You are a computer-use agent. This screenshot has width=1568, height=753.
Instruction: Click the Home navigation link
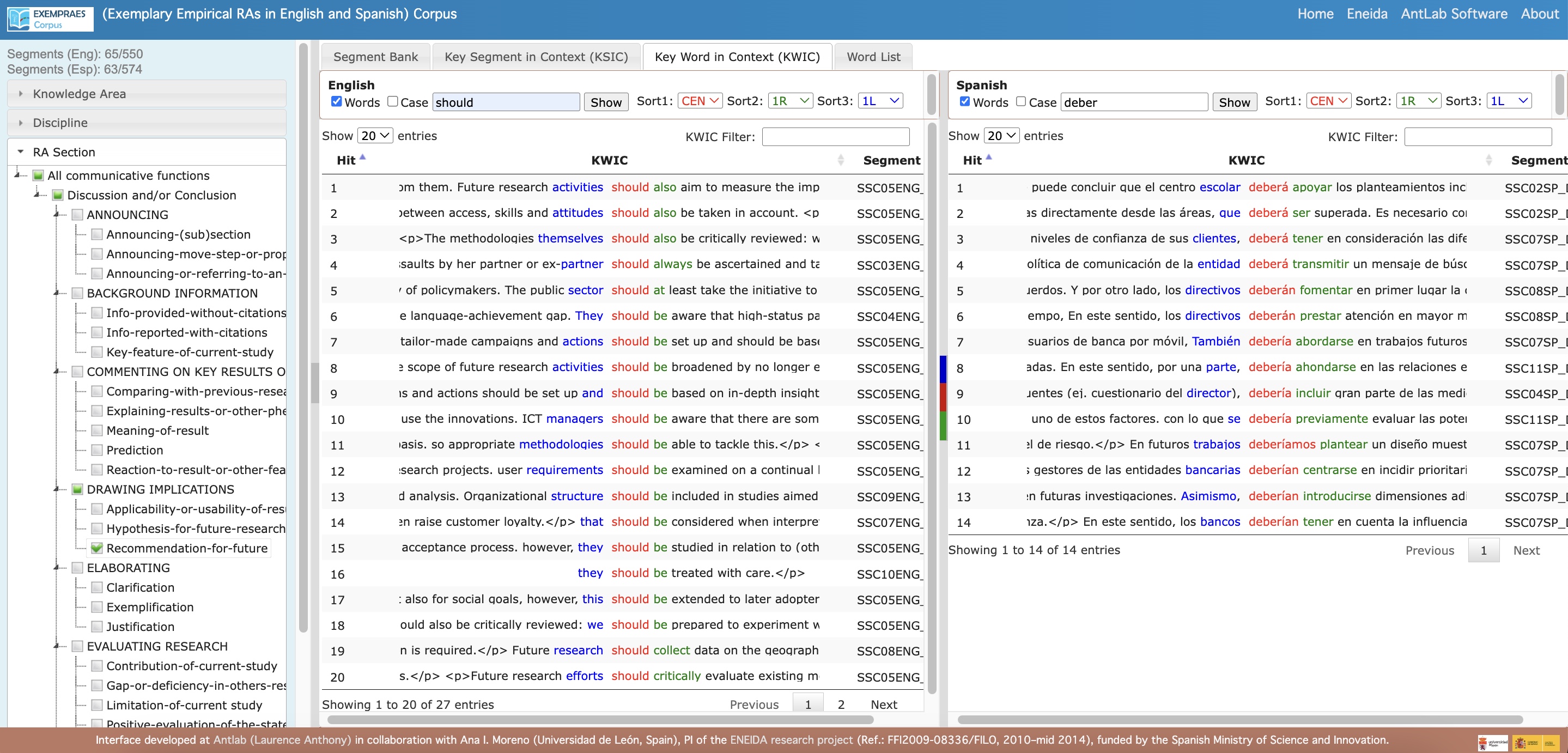click(x=1315, y=13)
